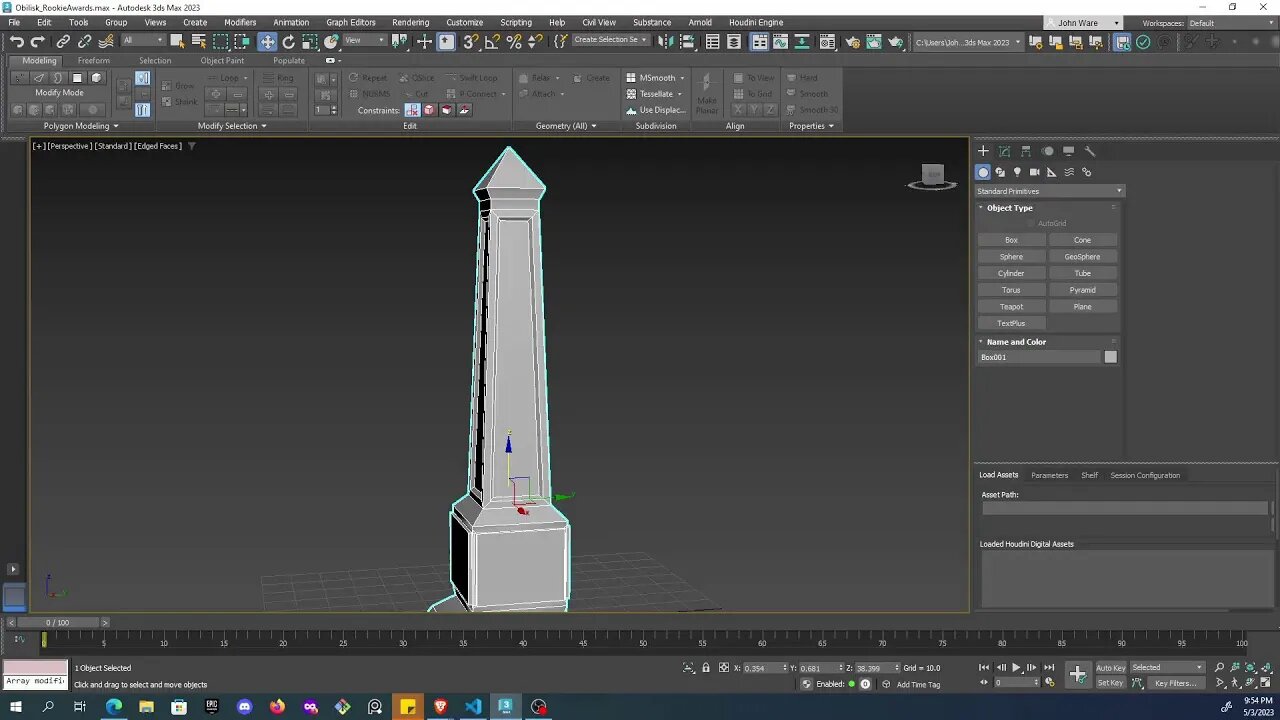The height and width of the screenshot is (720, 1280).
Task: Activate the Select and Move tool
Action: (267, 42)
